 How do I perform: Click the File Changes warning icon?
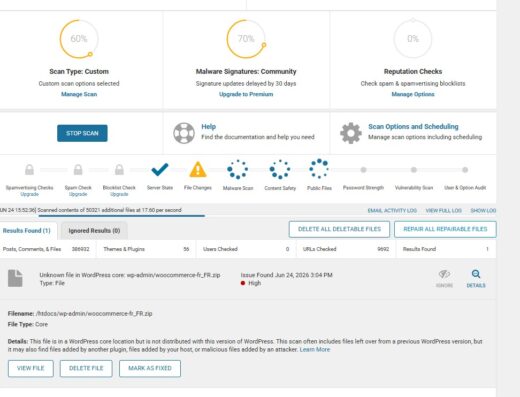pyautogui.click(x=198, y=169)
